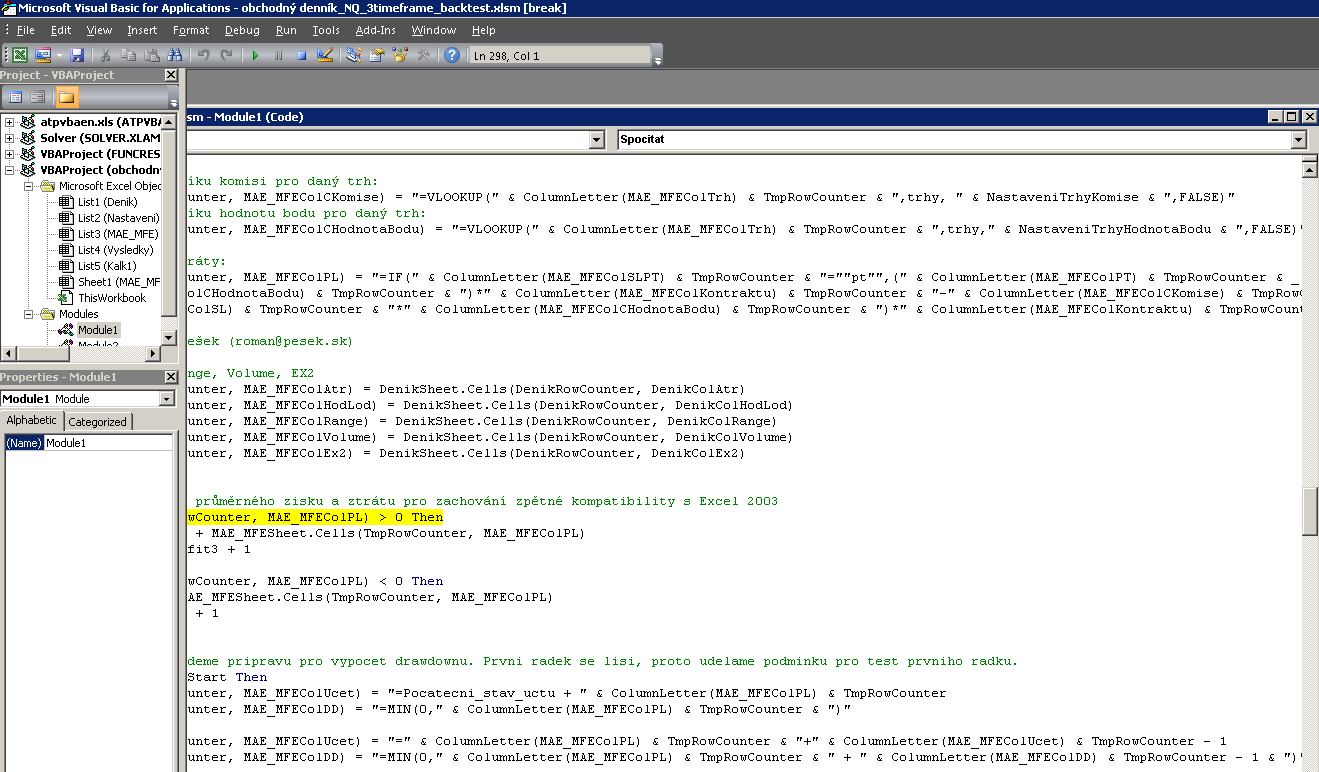1319x772 pixels.
Task: Toggle Design Mode icon
Action: (x=325, y=56)
